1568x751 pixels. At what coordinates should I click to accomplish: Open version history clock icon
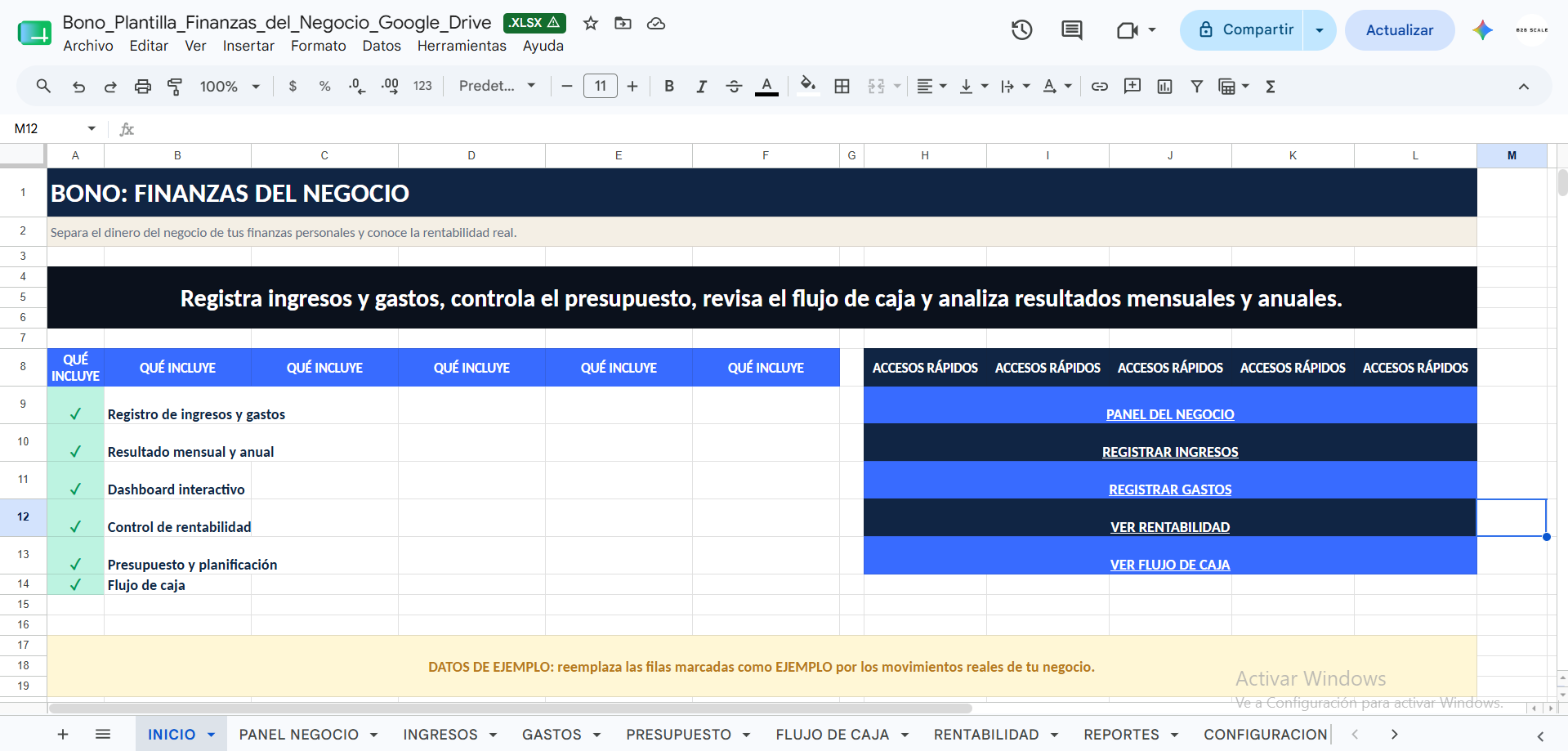click(x=1021, y=30)
